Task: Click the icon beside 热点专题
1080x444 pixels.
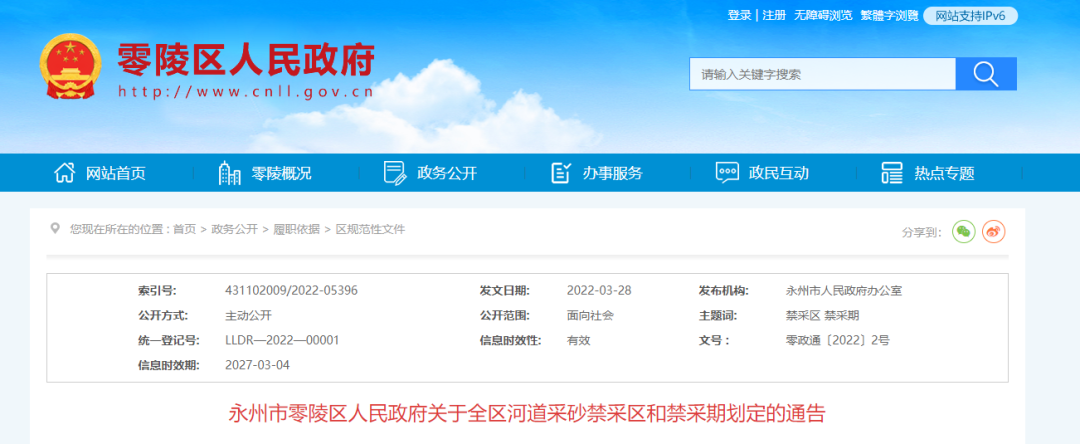Action: point(892,173)
